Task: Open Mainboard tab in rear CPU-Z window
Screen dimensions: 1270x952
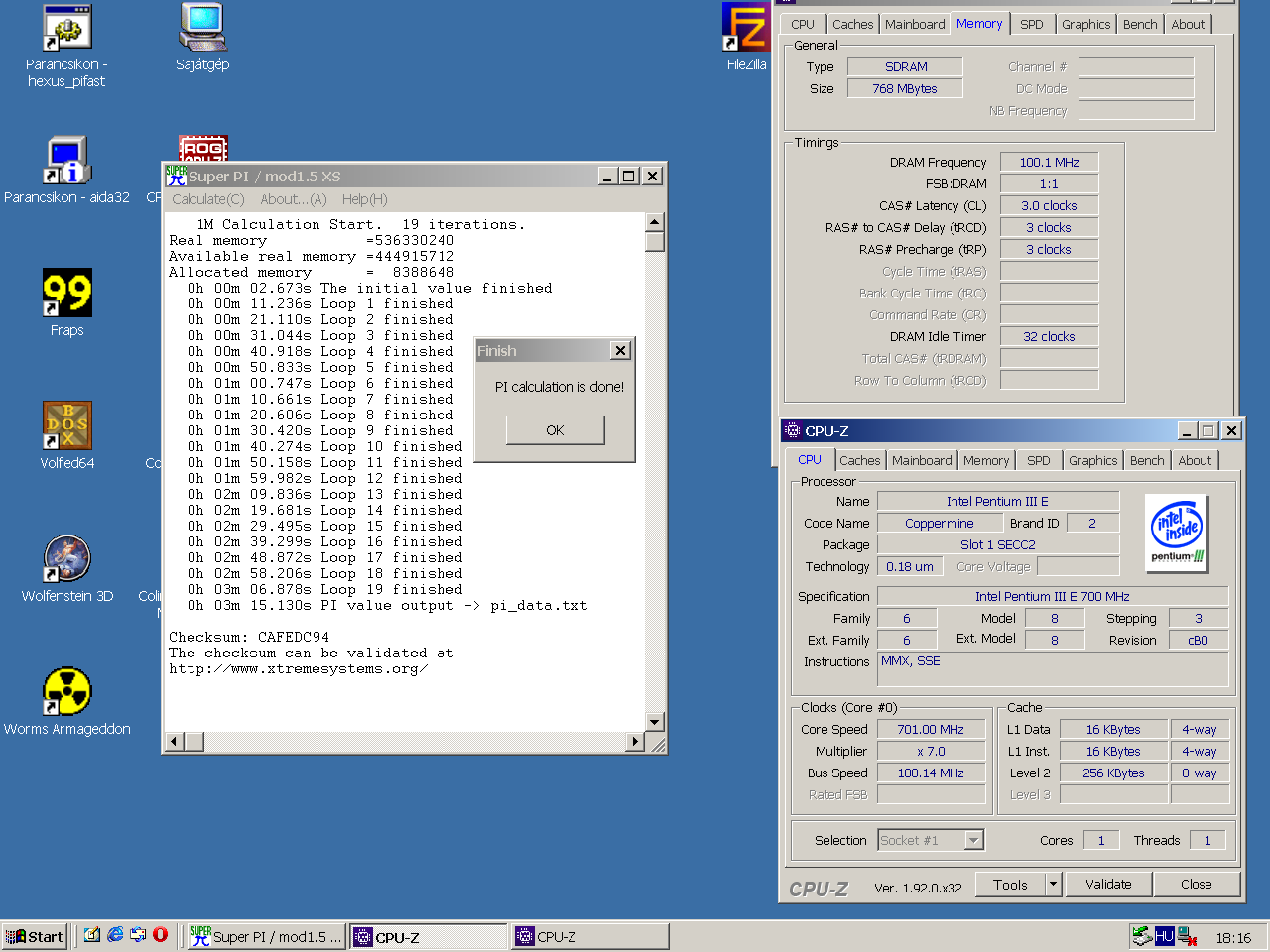Action: pyautogui.click(x=915, y=24)
